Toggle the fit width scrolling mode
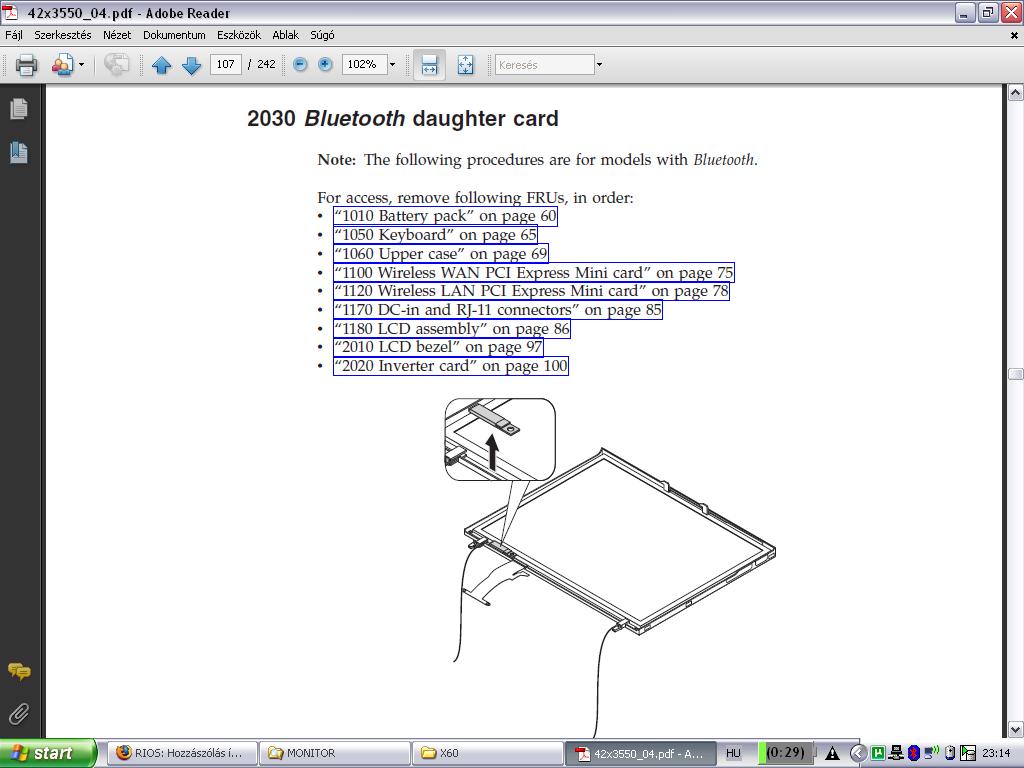 (x=429, y=65)
